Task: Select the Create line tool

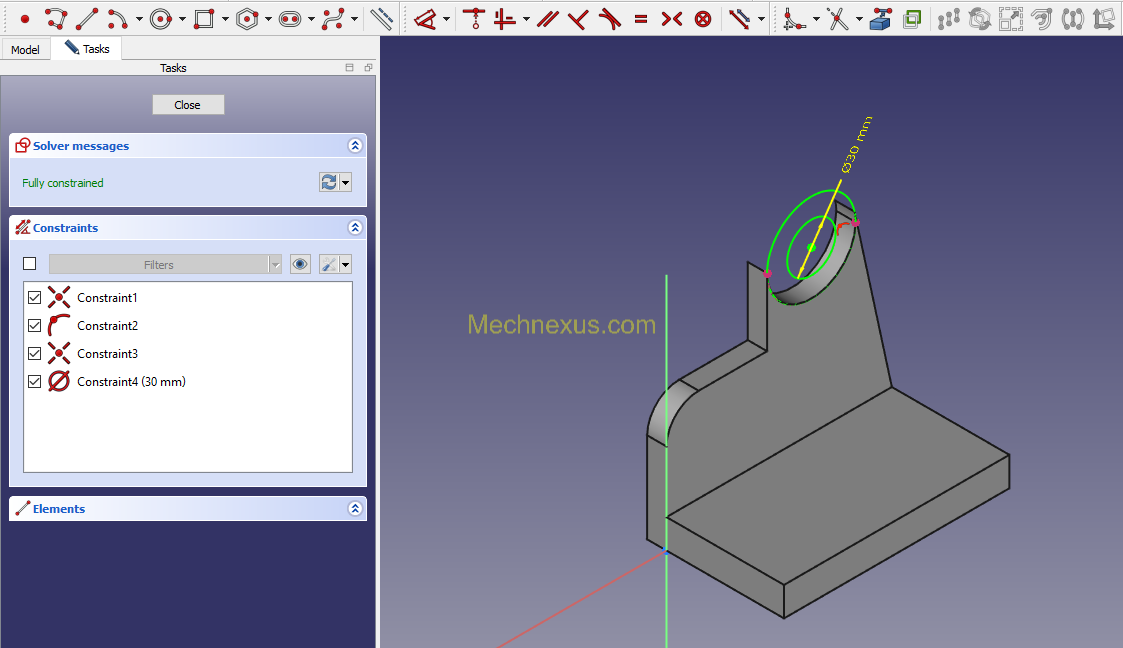Action: [87, 19]
